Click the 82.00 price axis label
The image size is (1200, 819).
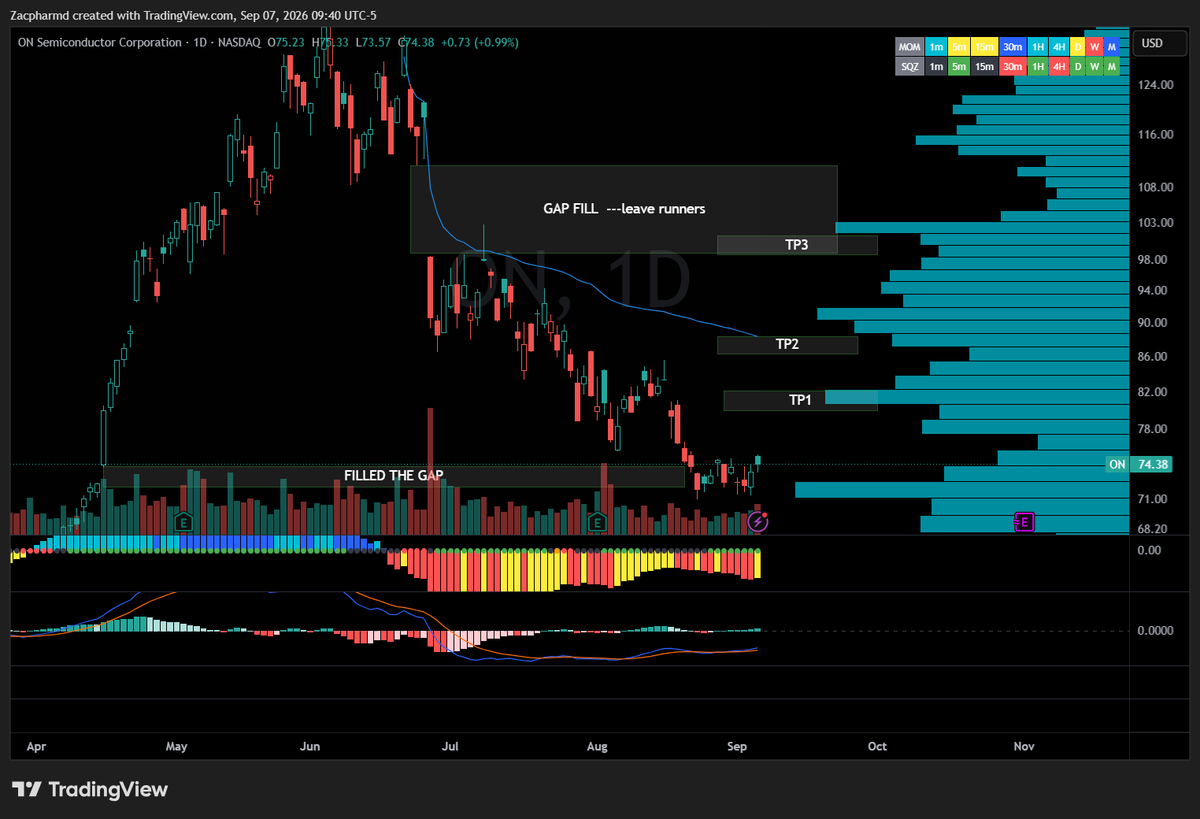[x=1154, y=391]
